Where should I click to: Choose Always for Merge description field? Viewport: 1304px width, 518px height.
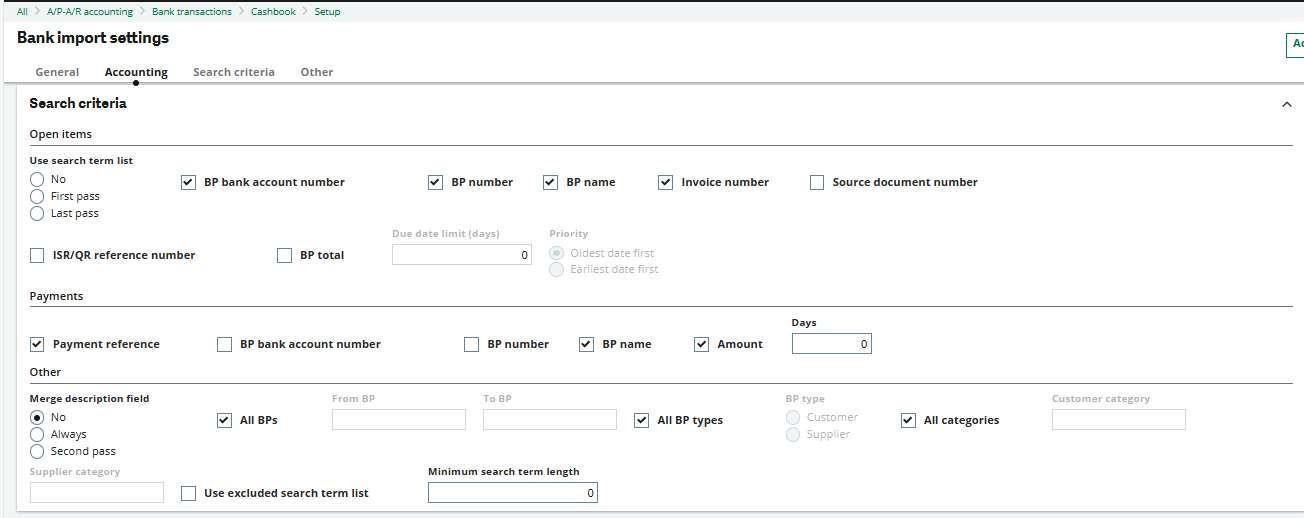coord(37,434)
